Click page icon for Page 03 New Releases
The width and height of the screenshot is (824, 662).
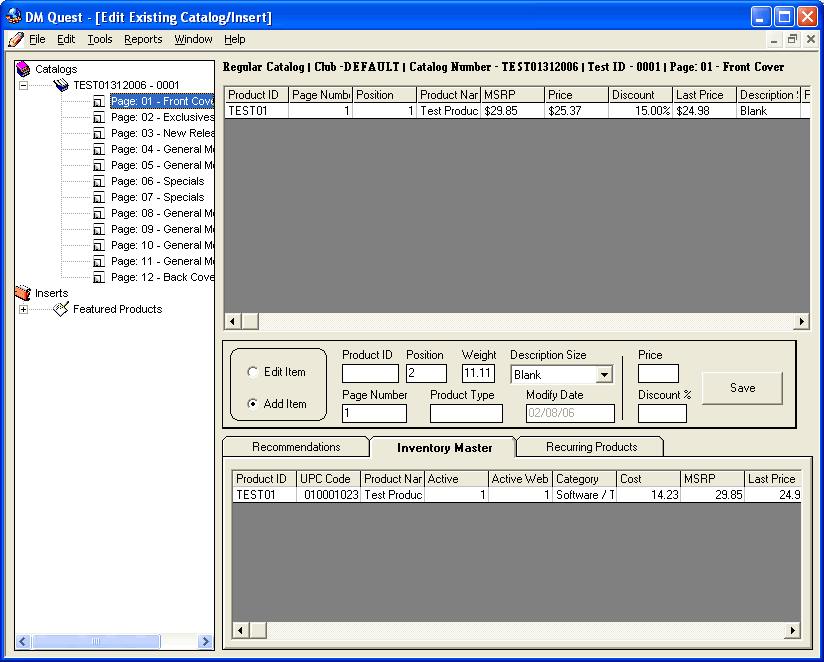click(x=99, y=133)
